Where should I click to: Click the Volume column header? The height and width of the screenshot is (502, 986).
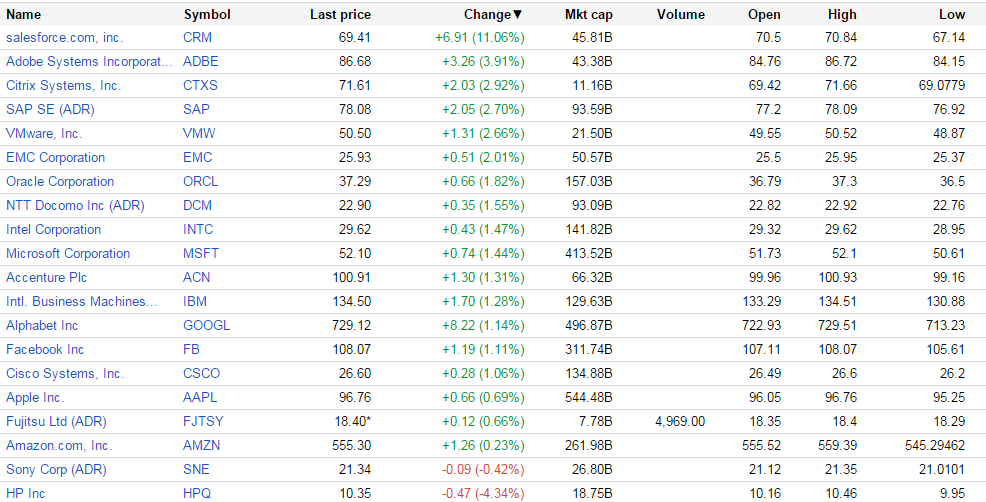(x=681, y=14)
